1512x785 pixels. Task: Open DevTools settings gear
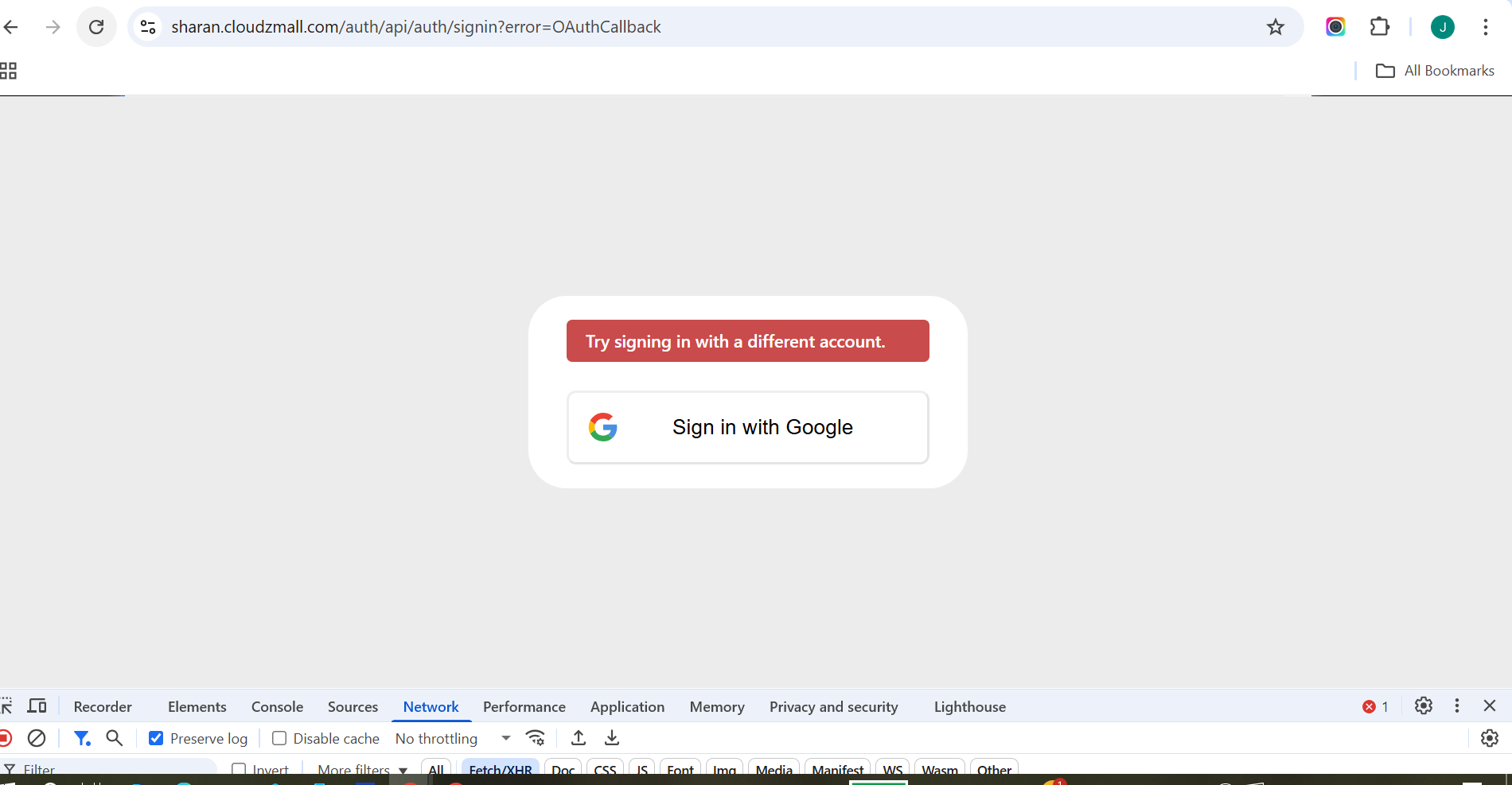(1424, 706)
